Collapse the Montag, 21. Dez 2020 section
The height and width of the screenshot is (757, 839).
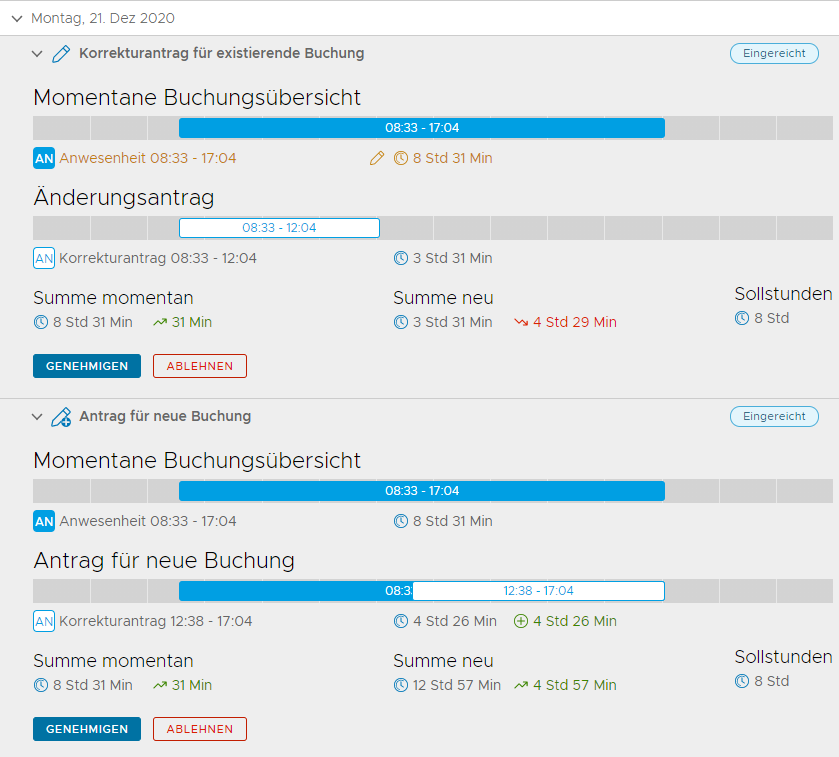point(17,19)
